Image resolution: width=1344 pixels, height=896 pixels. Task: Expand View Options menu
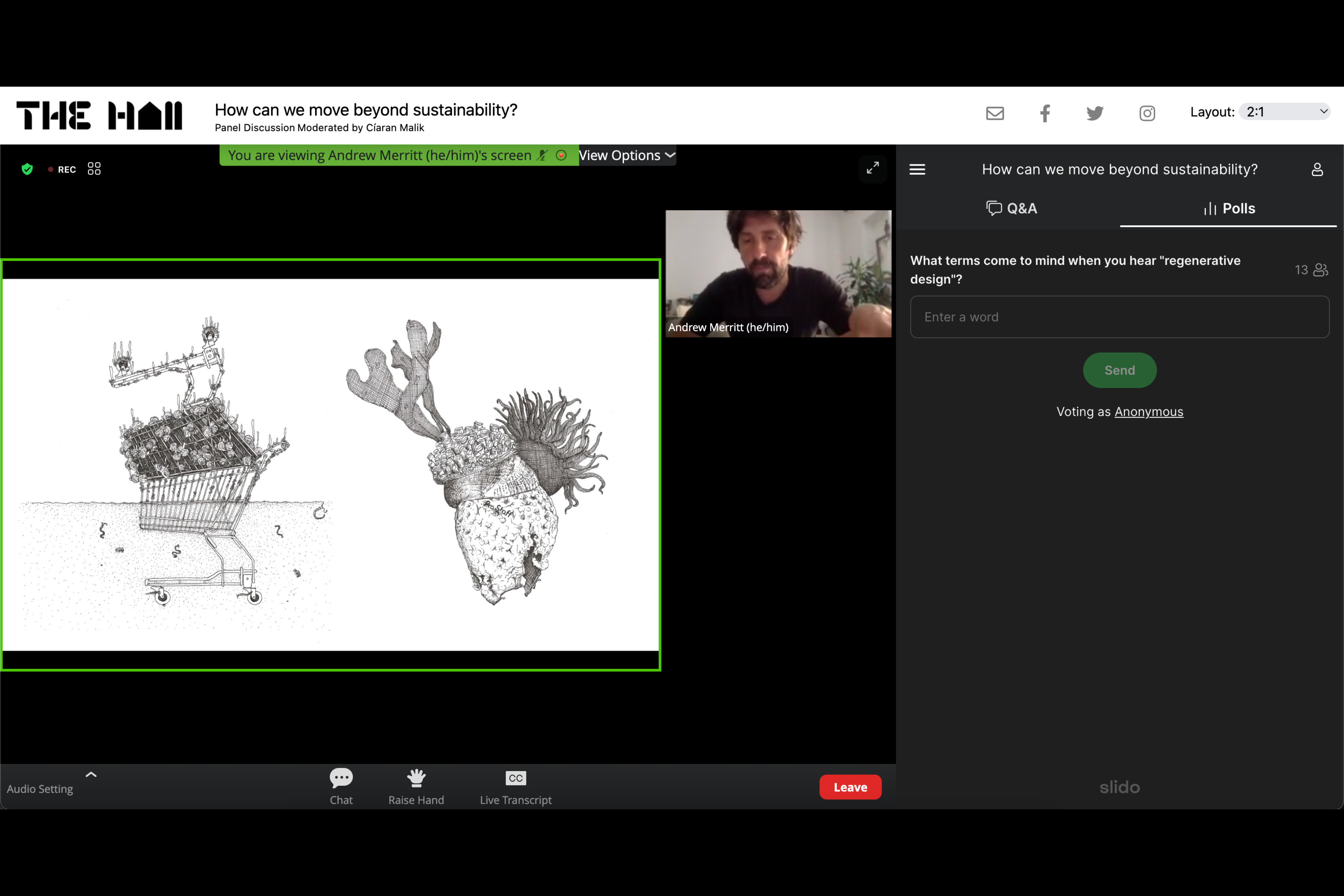(627, 156)
